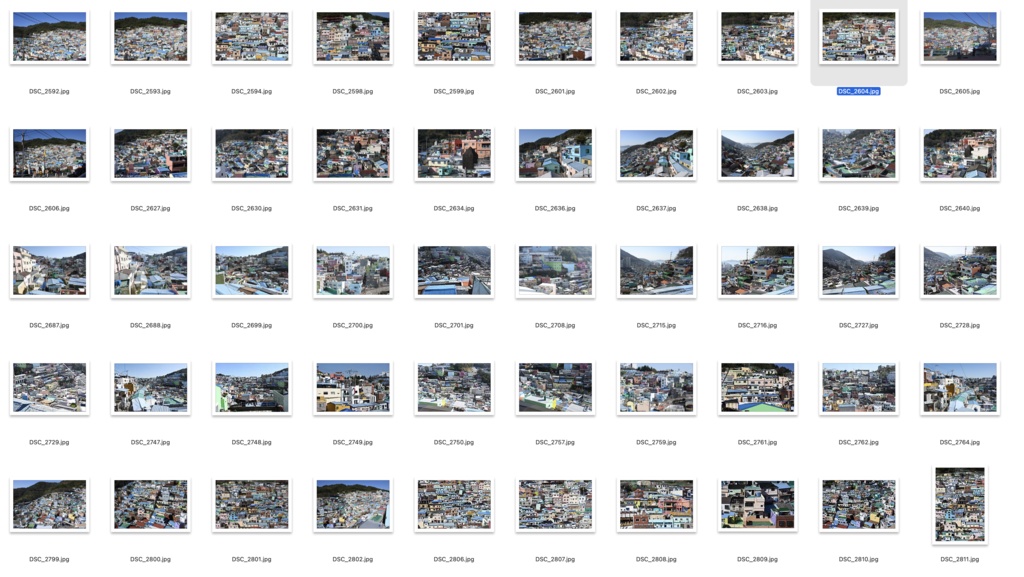The height and width of the screenshot is (577, 1024).
Task: Select the DSC_2606.jpg thumbnail
Action: 50,153
